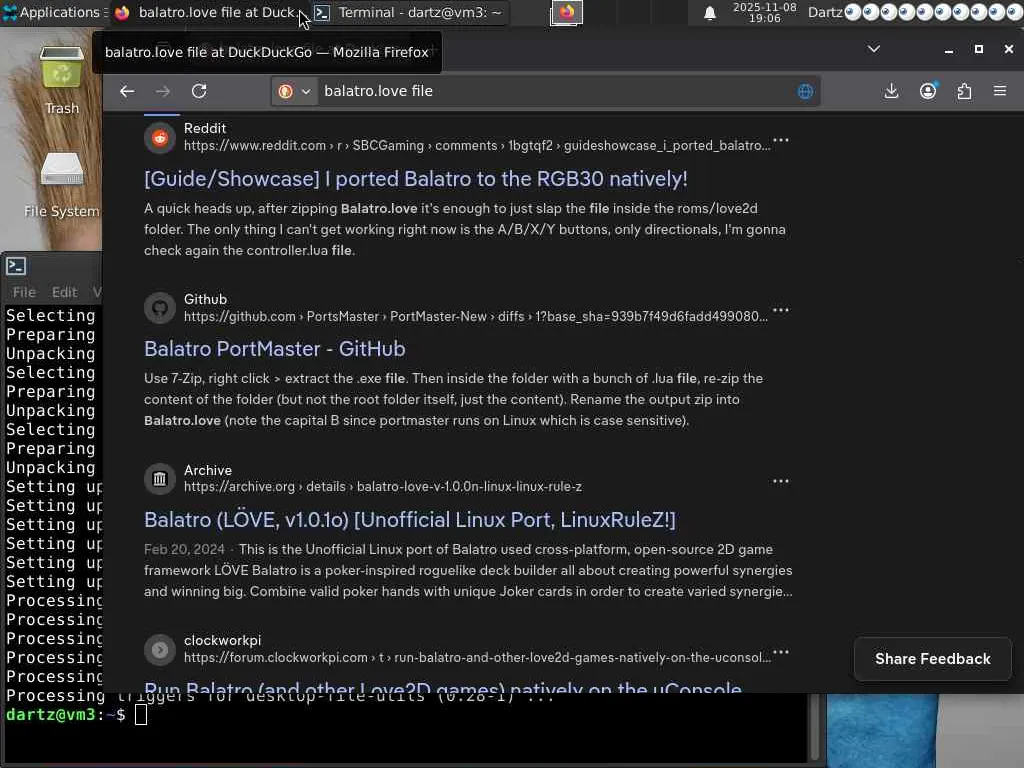Screen dimensions: 1024x768
Task: Open clockworkpi result more options dots
Action: (x=781, y=652)
